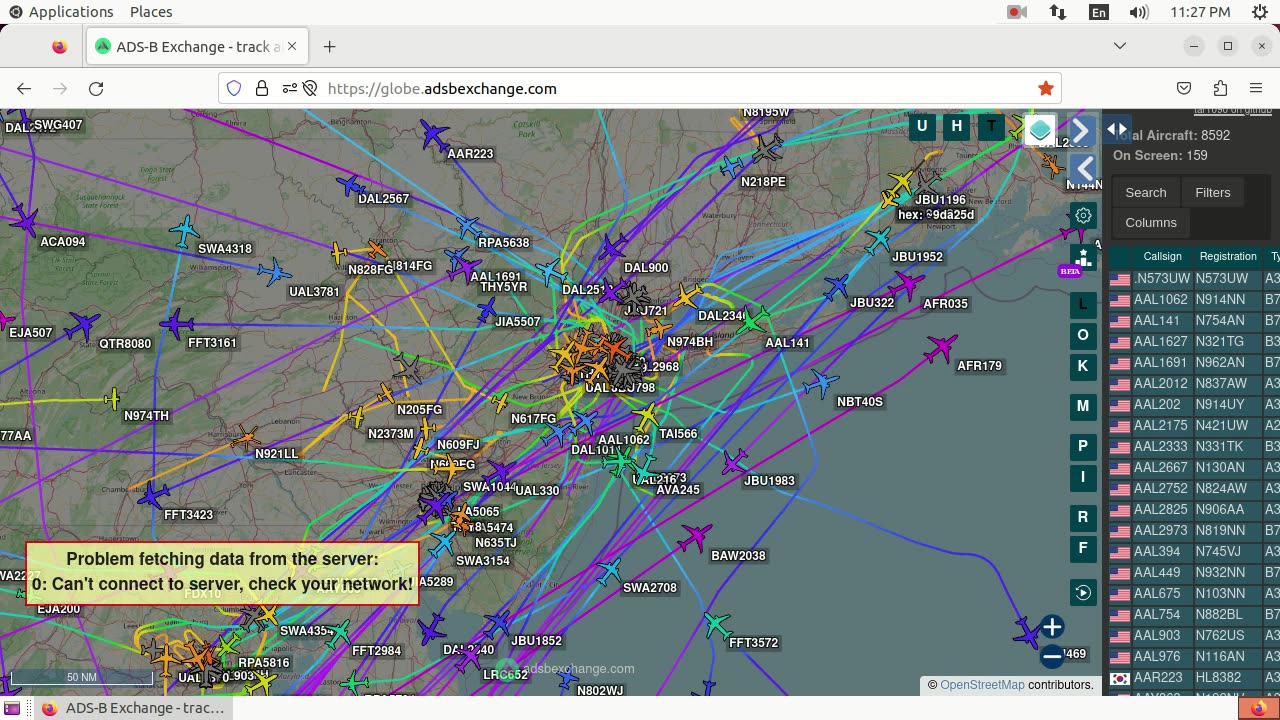
Task: Zoom in with the plus button
Action: pos(1051,627)
